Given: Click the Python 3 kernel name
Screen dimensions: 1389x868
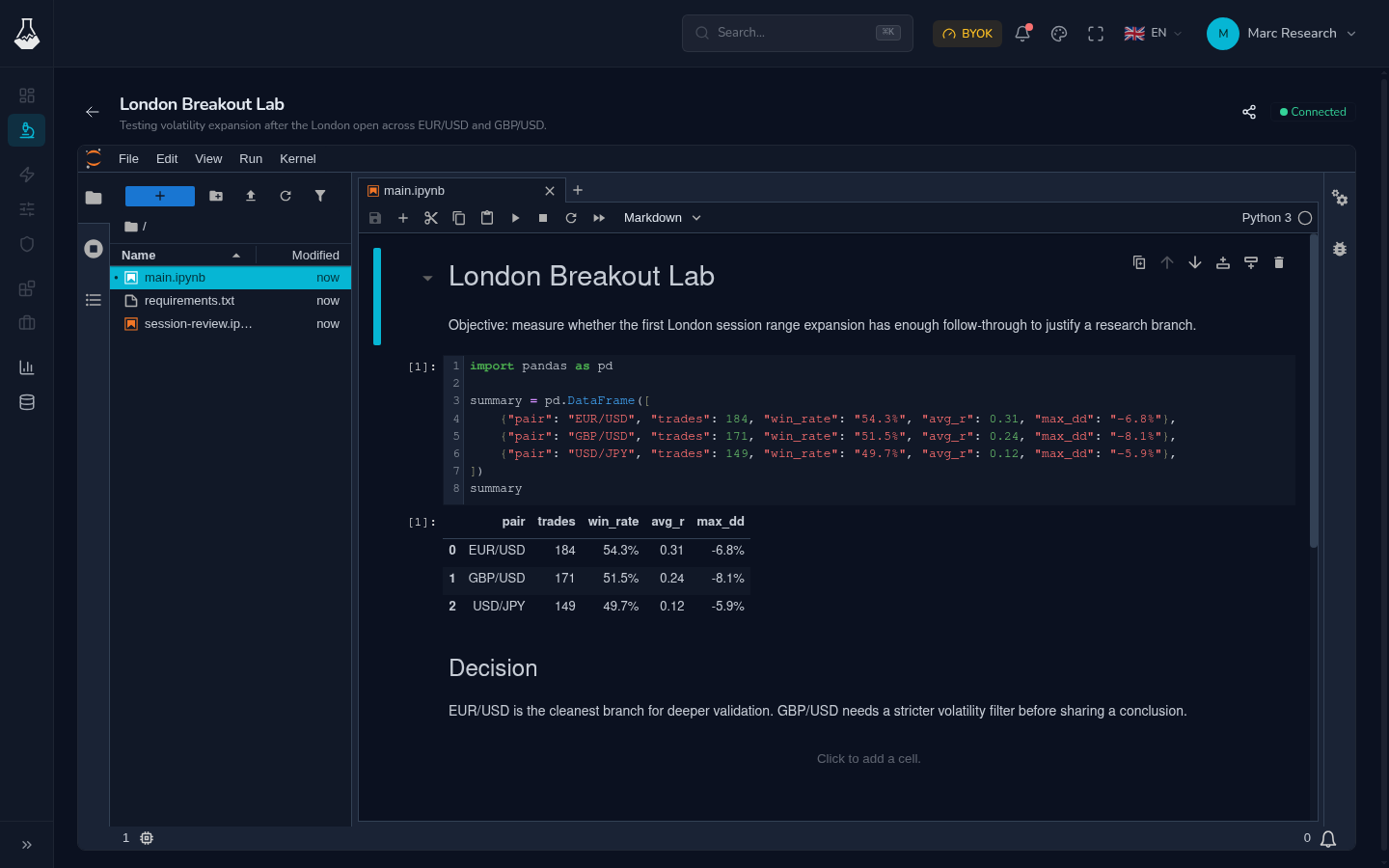Looking at the screenshot, I should click(x=1266, y=218).
